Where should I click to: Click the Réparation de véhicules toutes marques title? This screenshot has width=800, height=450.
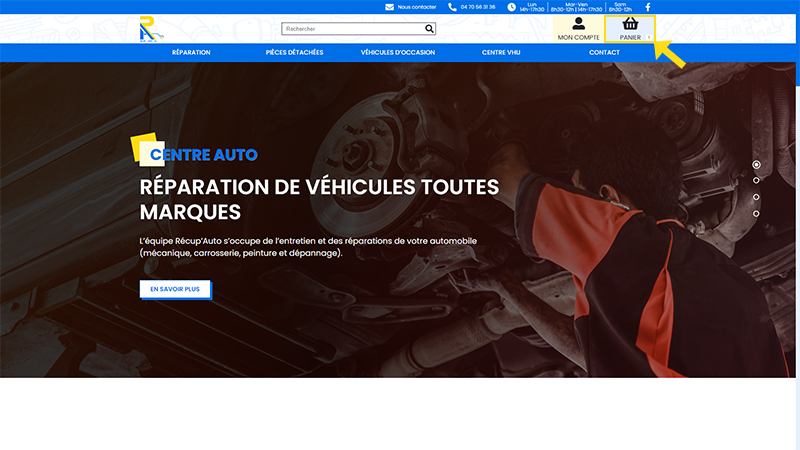point(319,199)
